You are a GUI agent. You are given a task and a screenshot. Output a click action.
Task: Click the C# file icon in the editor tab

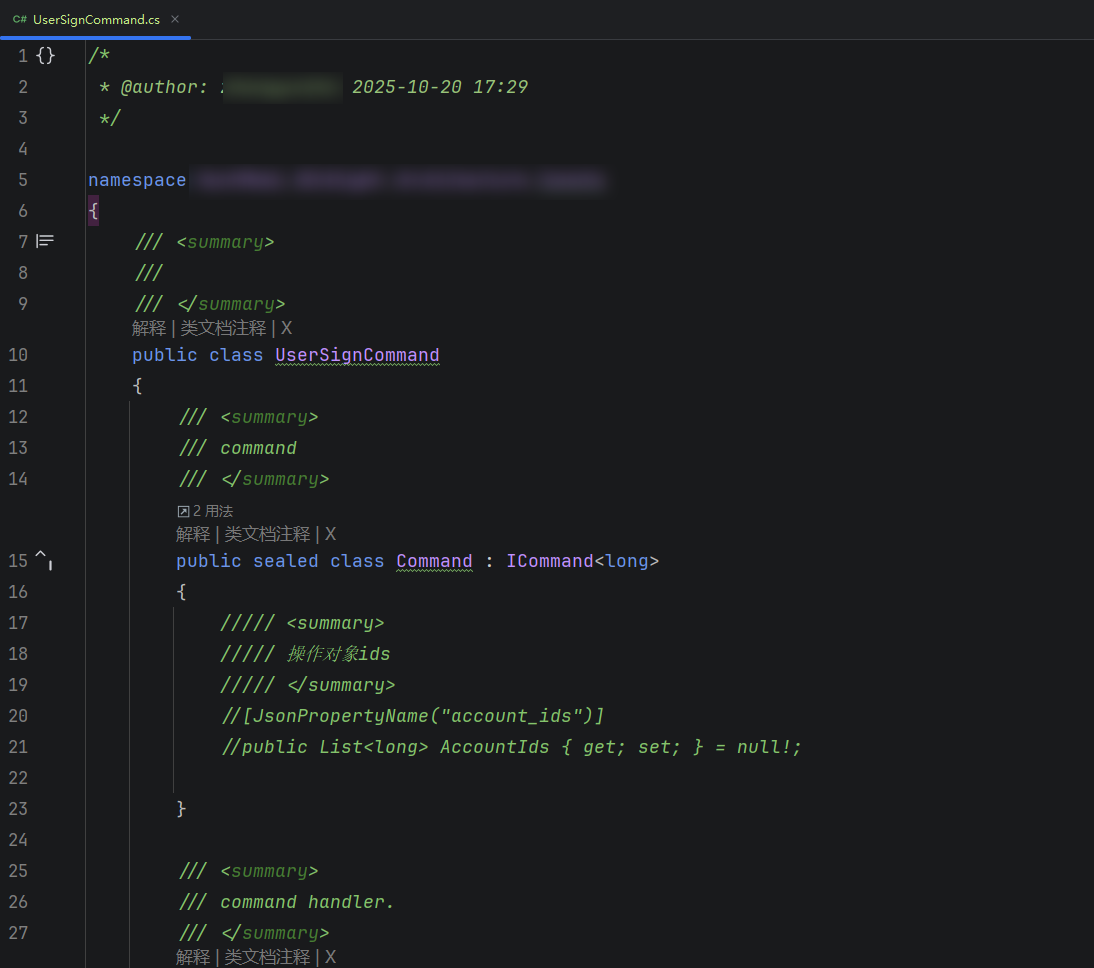19,20
